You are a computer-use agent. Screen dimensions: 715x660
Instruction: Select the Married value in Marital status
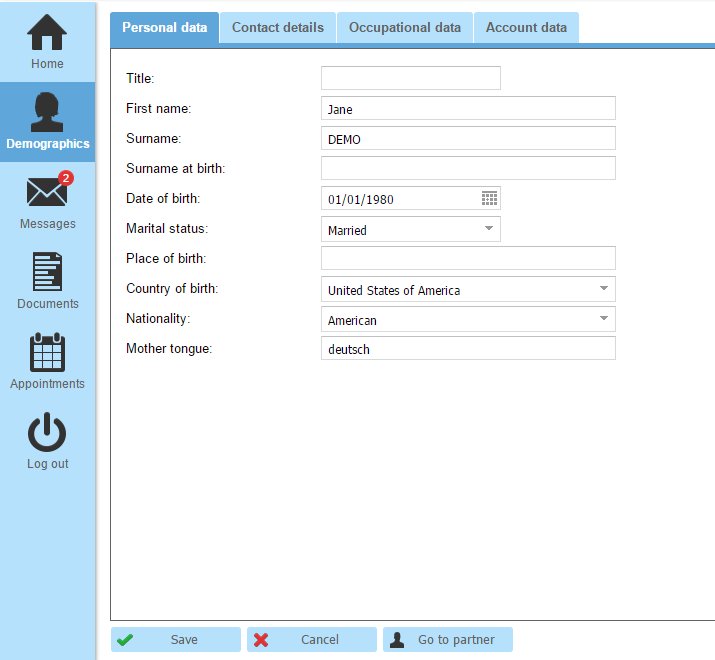(347, 230)
